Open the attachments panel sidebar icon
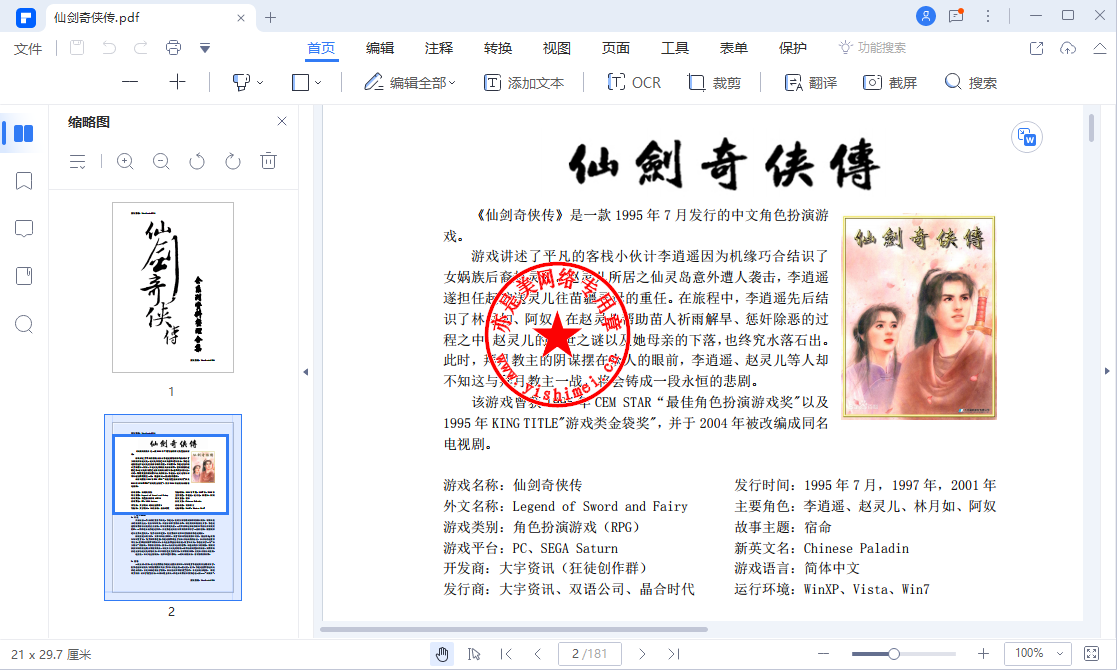 pyautogui.click(x=24, y=276)
